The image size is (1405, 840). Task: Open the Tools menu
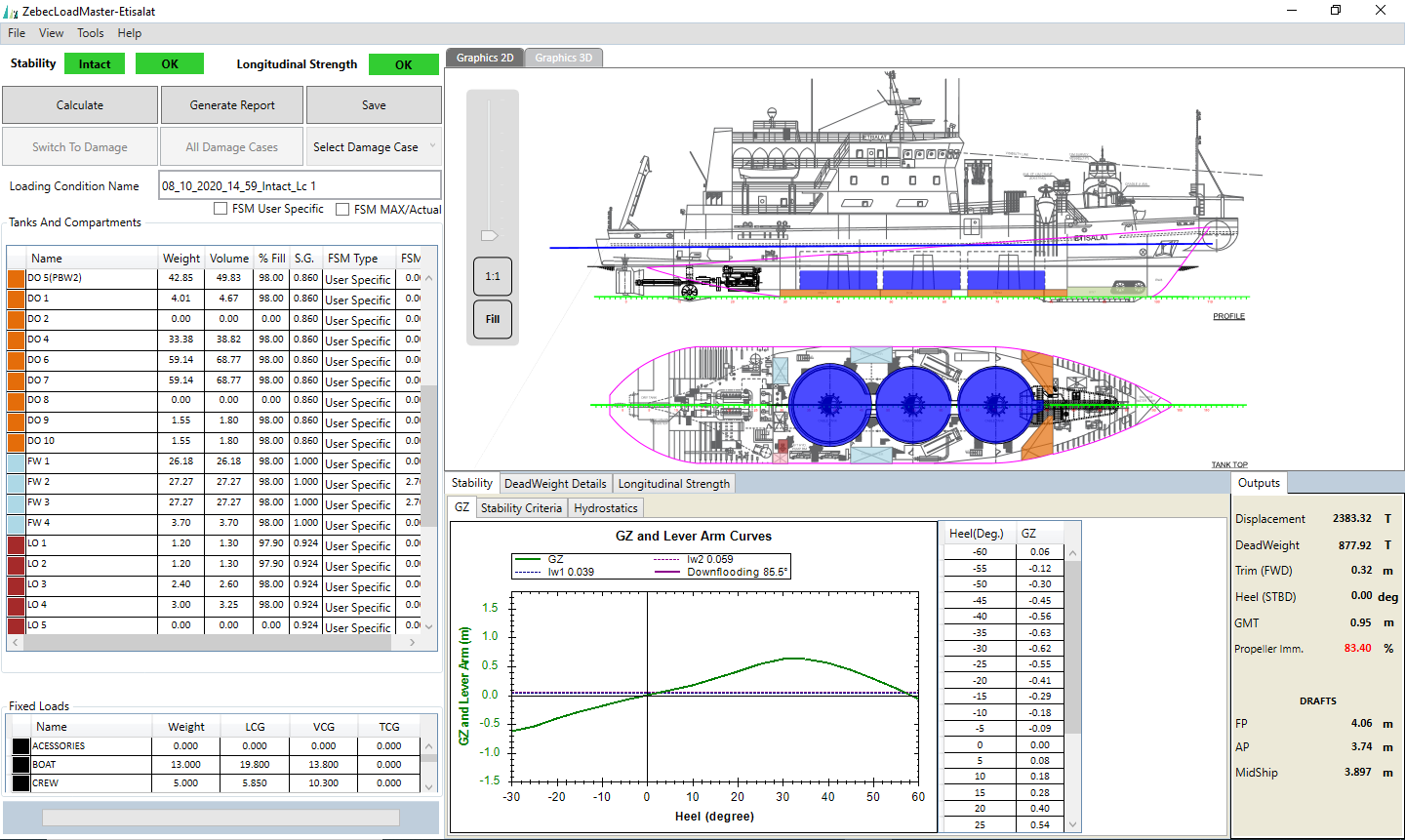91,33
